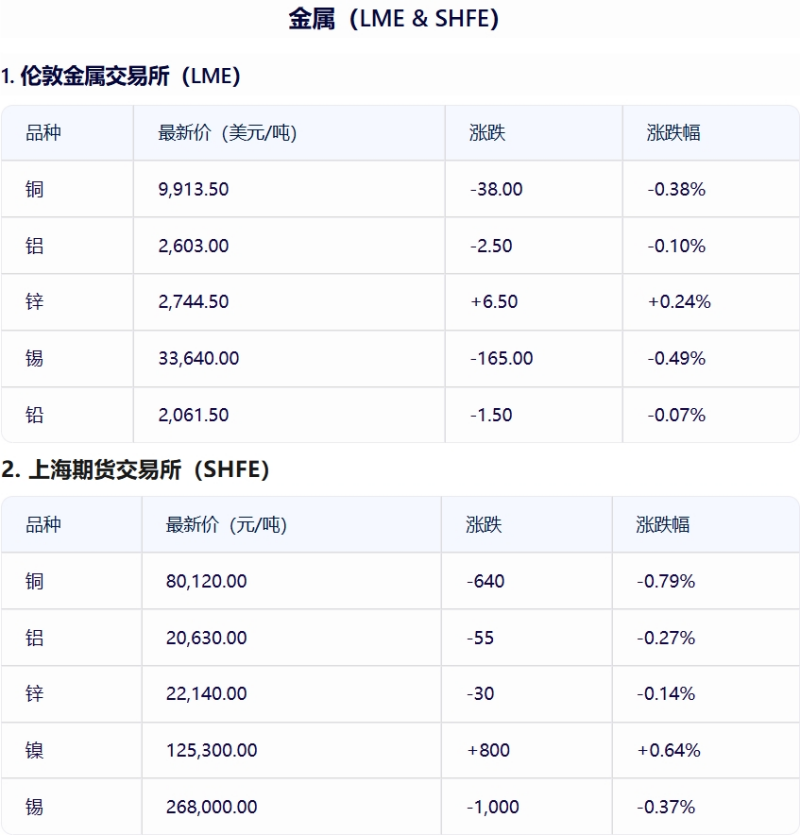
Task: Click LME copper price 9,913.50
Action: click(x=193, y=190)
